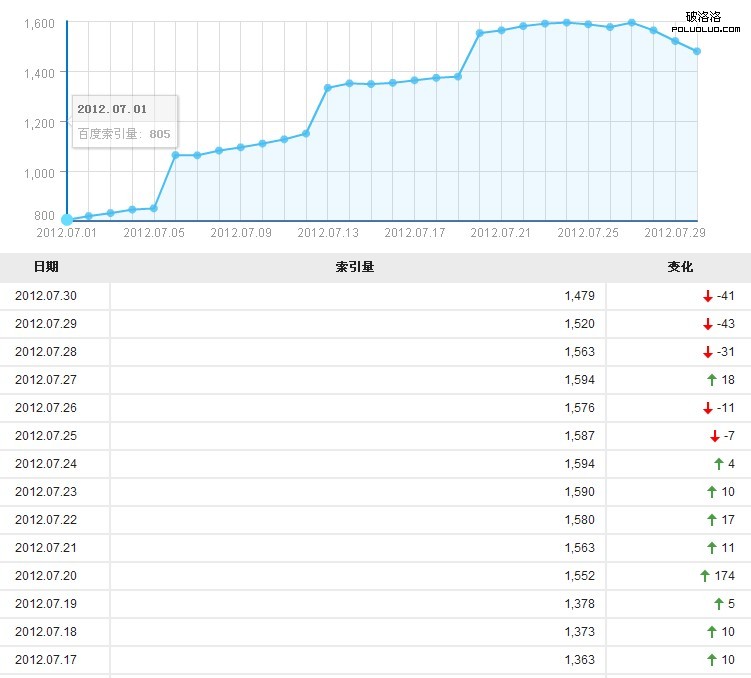The width and height of the screenshot is (751, 678).
Task: Click the 2012.07.01 tooltip box
Action: click(x=125, y=121)
